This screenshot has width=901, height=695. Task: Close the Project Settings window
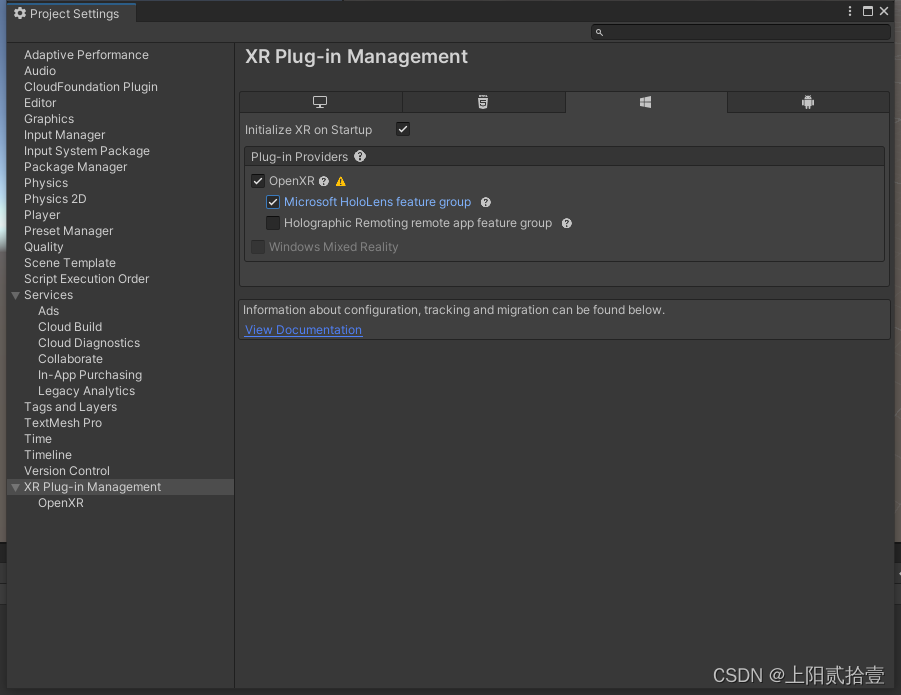click(884, 11)
